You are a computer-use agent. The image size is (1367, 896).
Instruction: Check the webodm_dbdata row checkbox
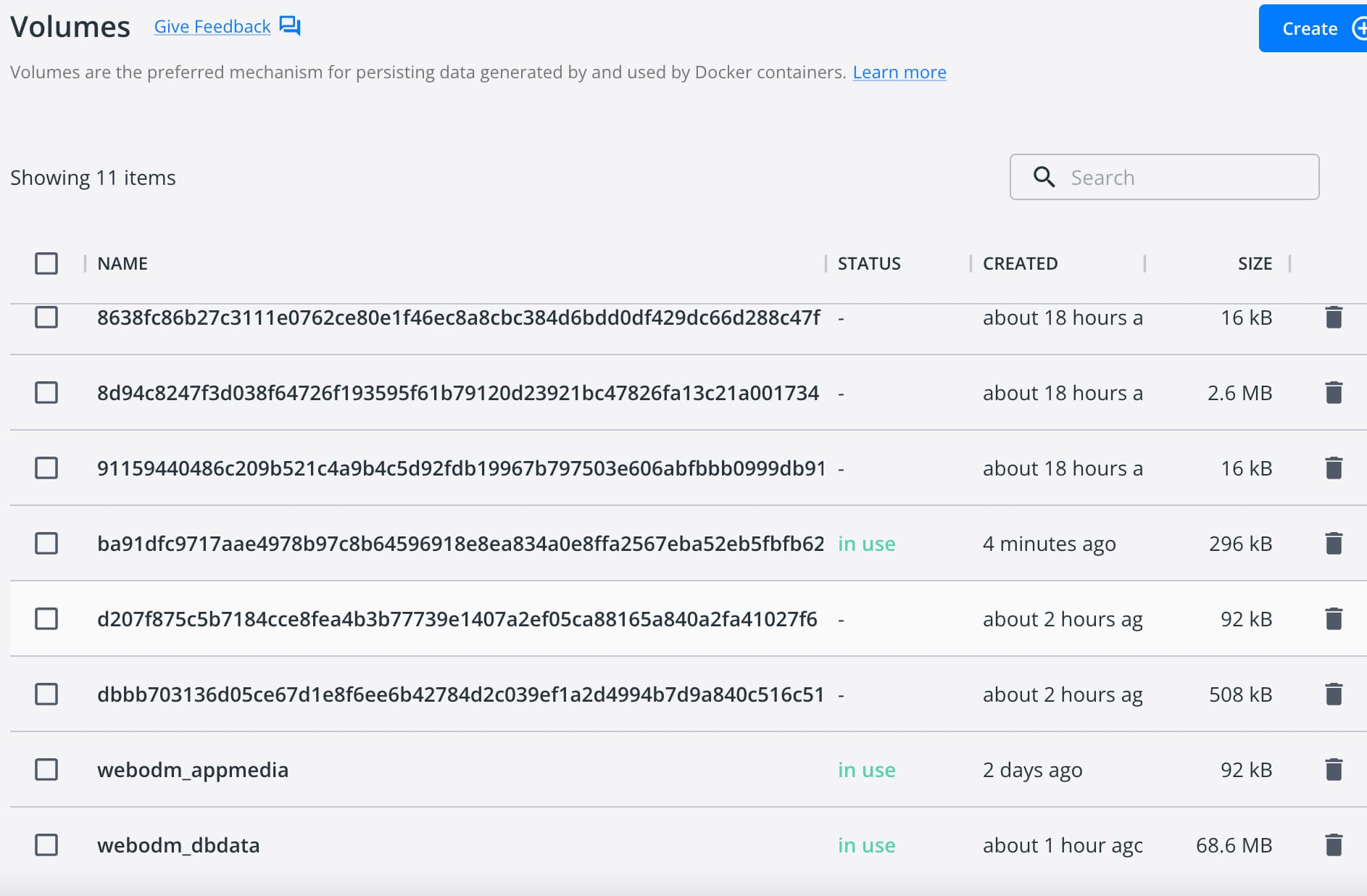(x=46, y=845)
